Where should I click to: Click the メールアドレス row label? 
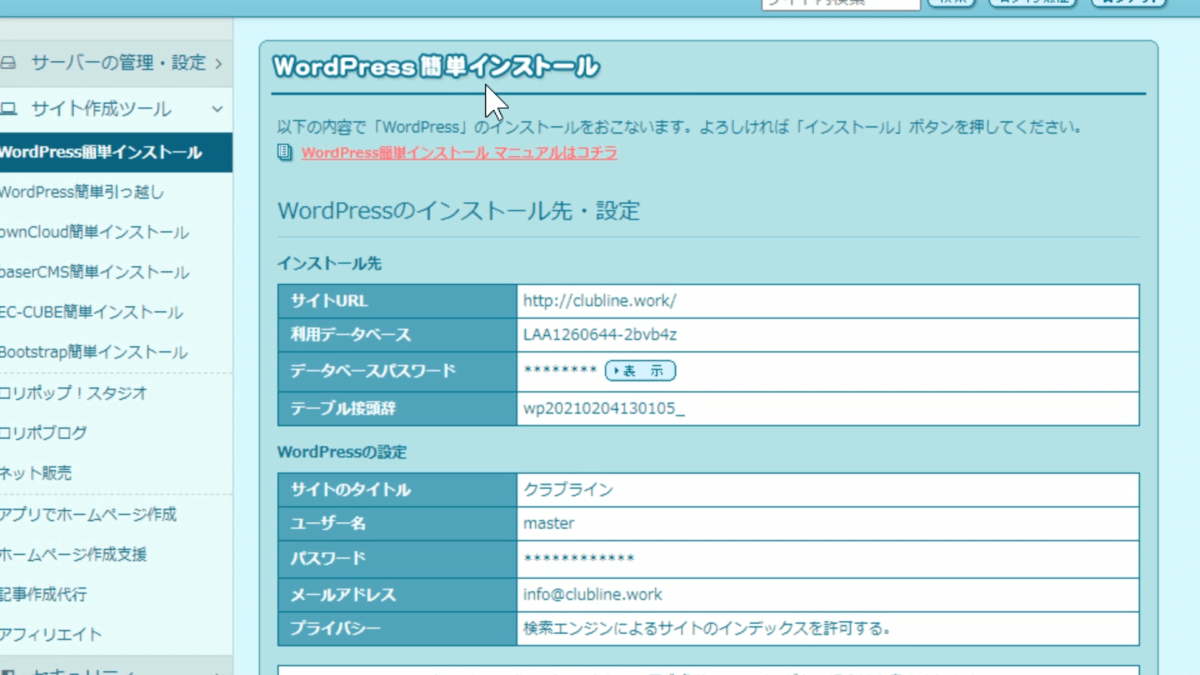click(344, 594)
